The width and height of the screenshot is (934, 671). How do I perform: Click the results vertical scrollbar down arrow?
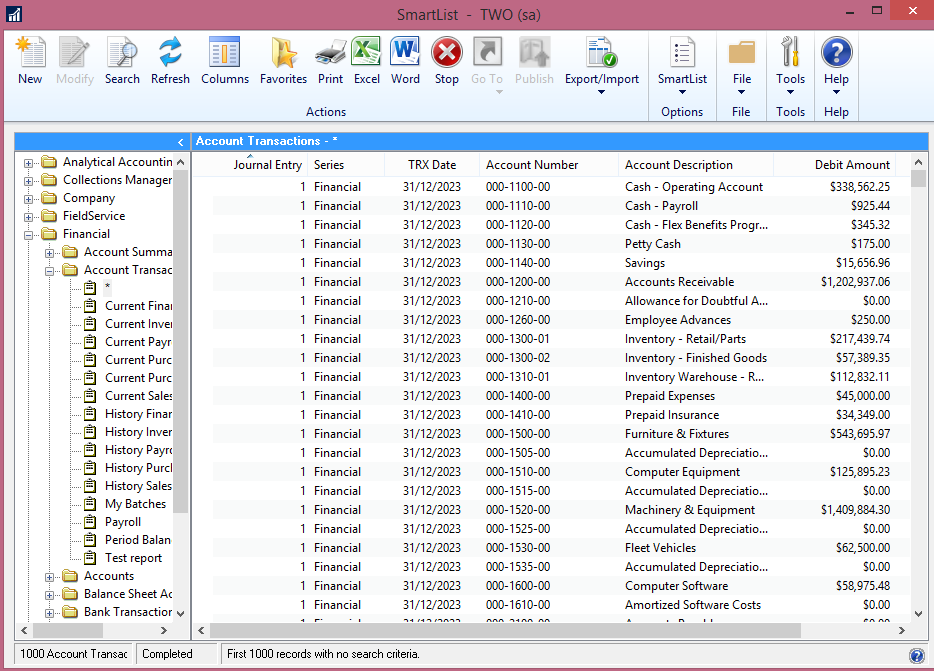pyautogui.click(x=918, y=613)
